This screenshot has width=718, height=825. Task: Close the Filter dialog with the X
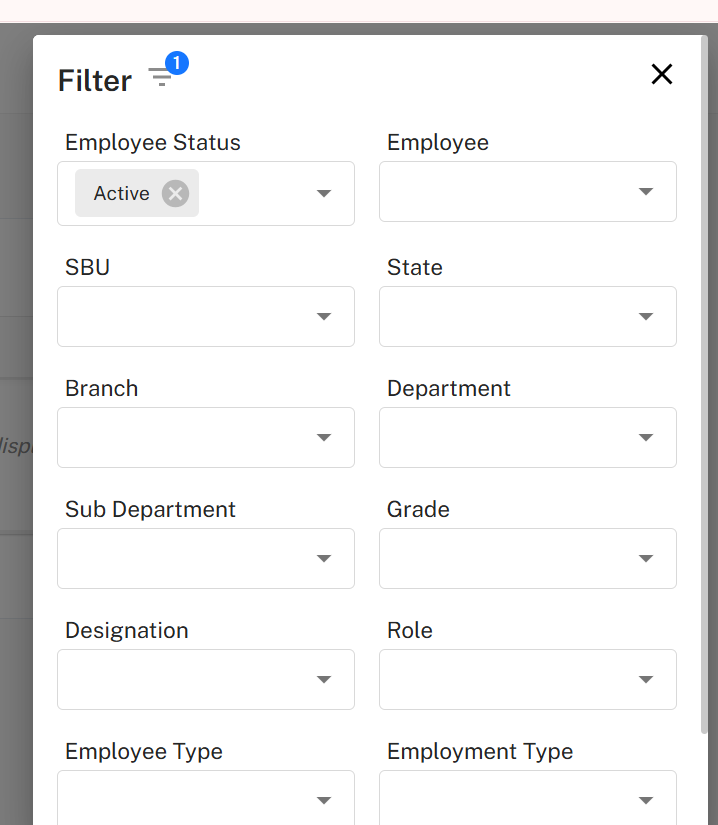tap(662, 74)
